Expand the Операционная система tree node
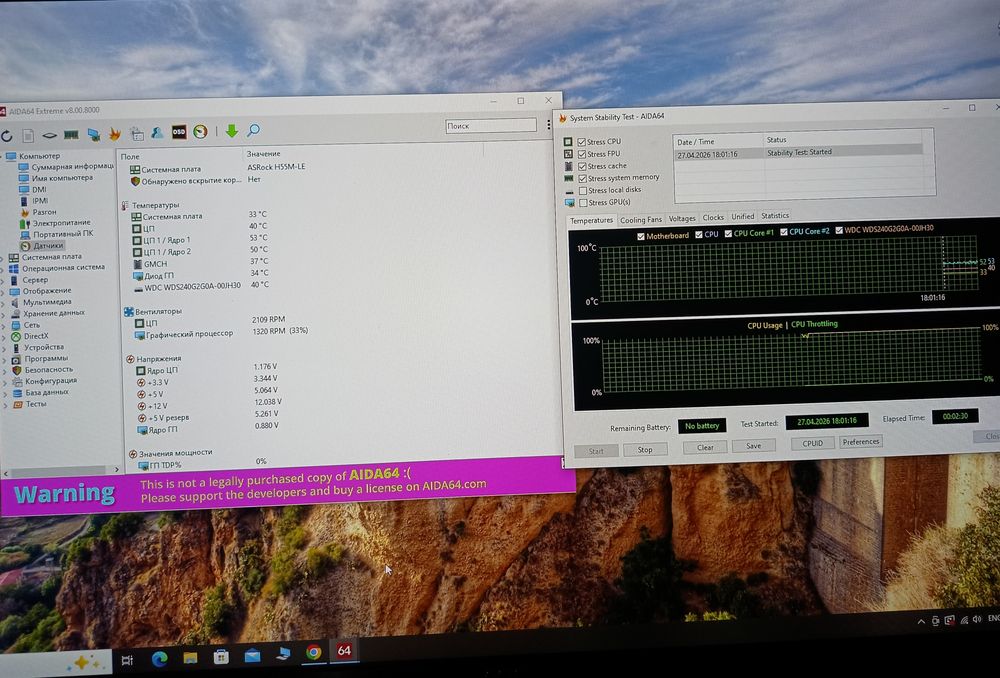 [x=2, y=269]
